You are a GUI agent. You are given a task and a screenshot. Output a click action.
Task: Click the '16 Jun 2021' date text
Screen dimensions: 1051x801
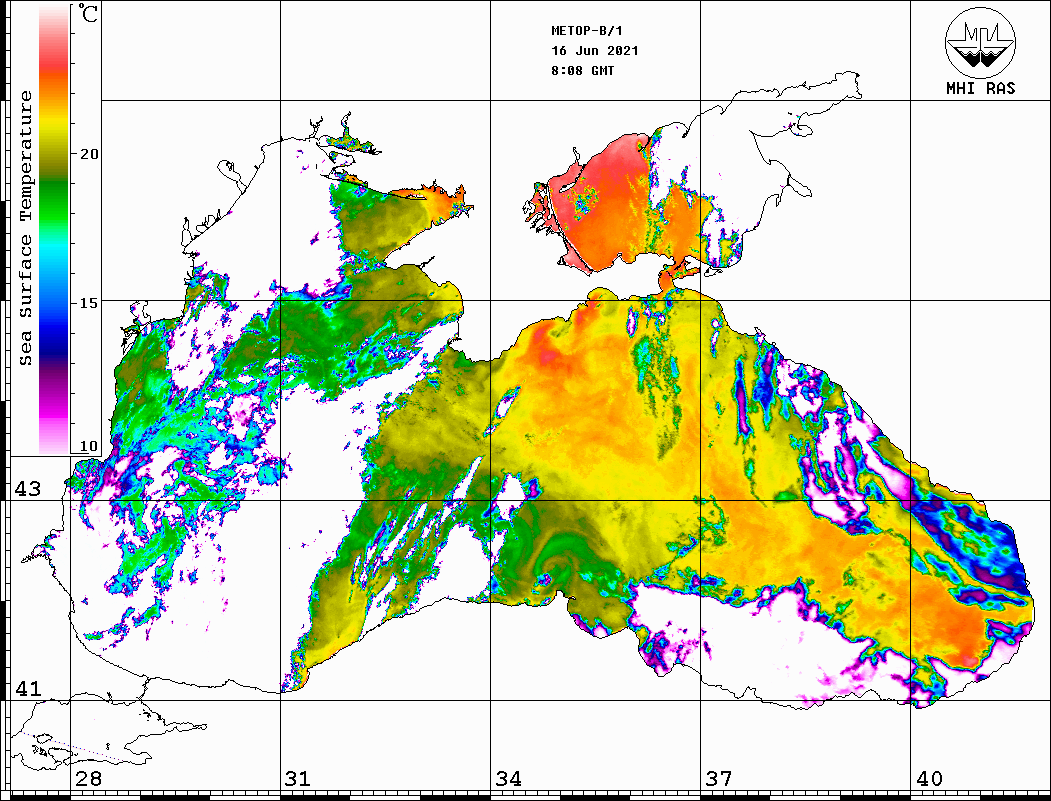tap(595, 51)
